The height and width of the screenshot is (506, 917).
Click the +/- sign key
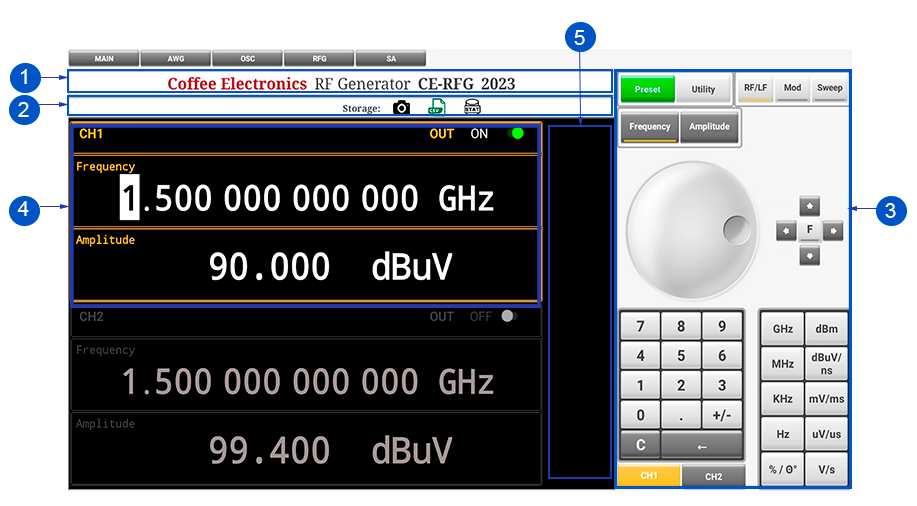tap(722, 415)
